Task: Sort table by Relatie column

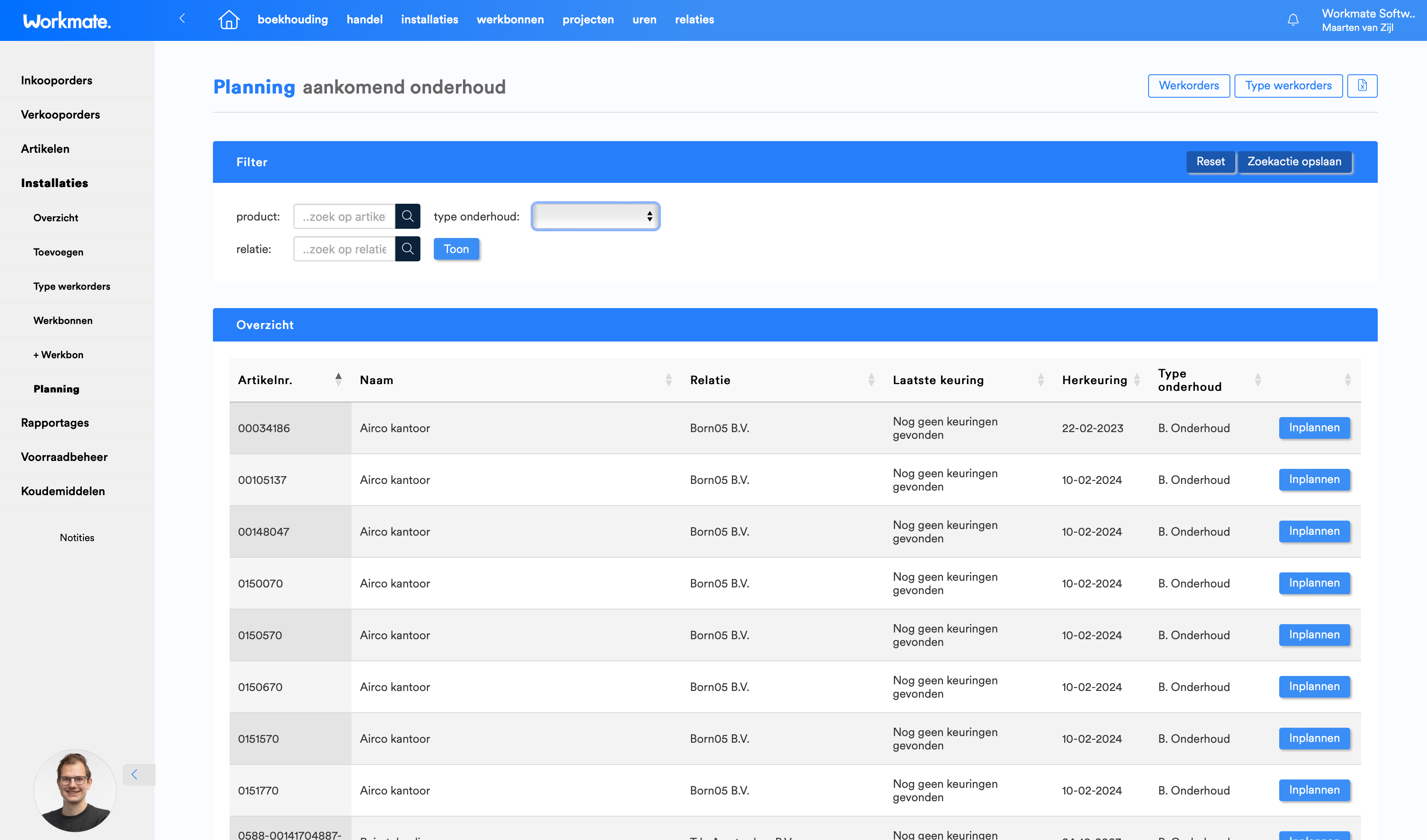Action: click(x=871, y=380)
